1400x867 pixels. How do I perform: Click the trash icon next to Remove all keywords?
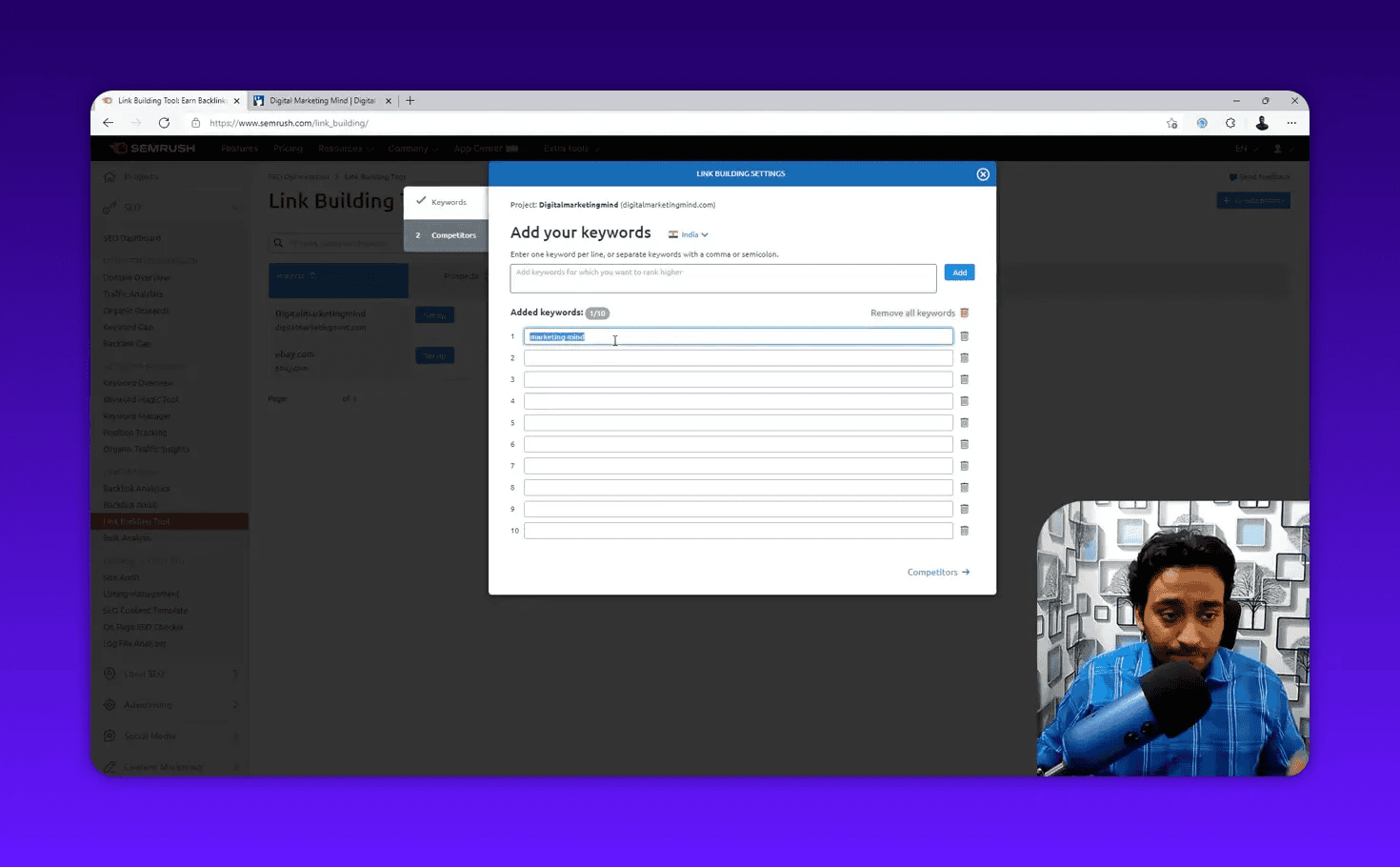coord(964,313)
